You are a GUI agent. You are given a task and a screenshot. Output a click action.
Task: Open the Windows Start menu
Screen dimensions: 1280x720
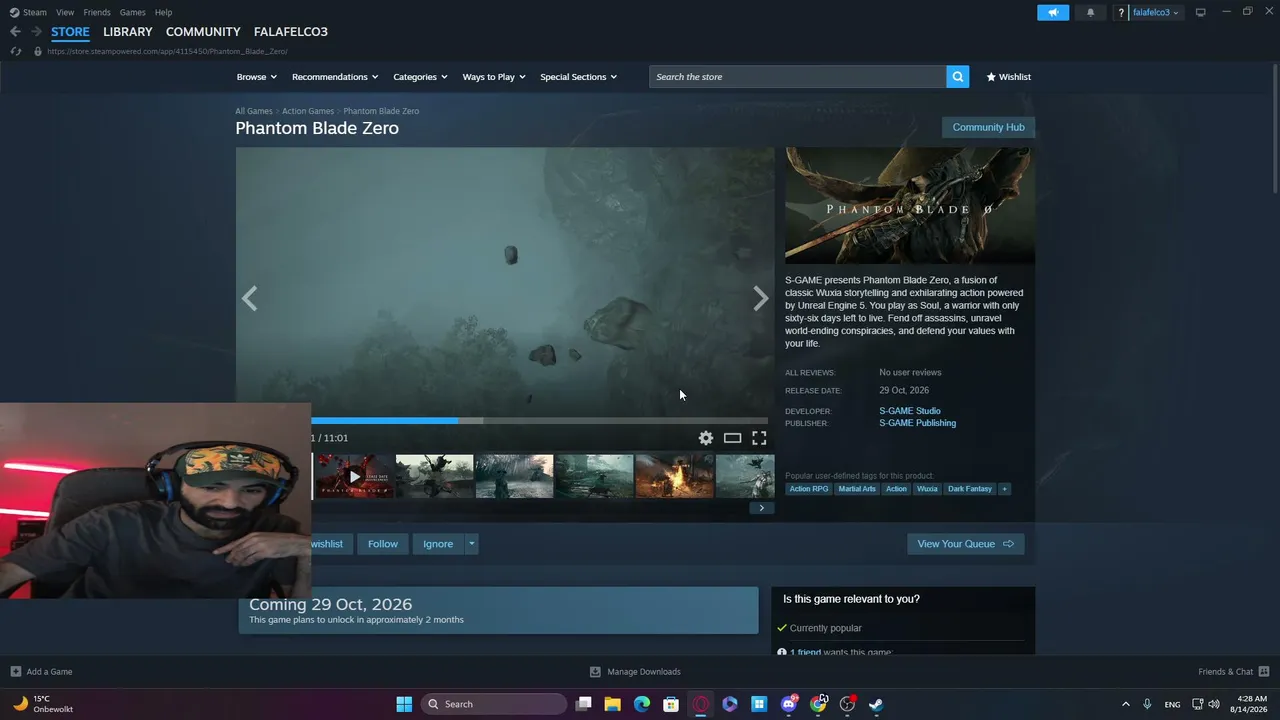point(404,704)
